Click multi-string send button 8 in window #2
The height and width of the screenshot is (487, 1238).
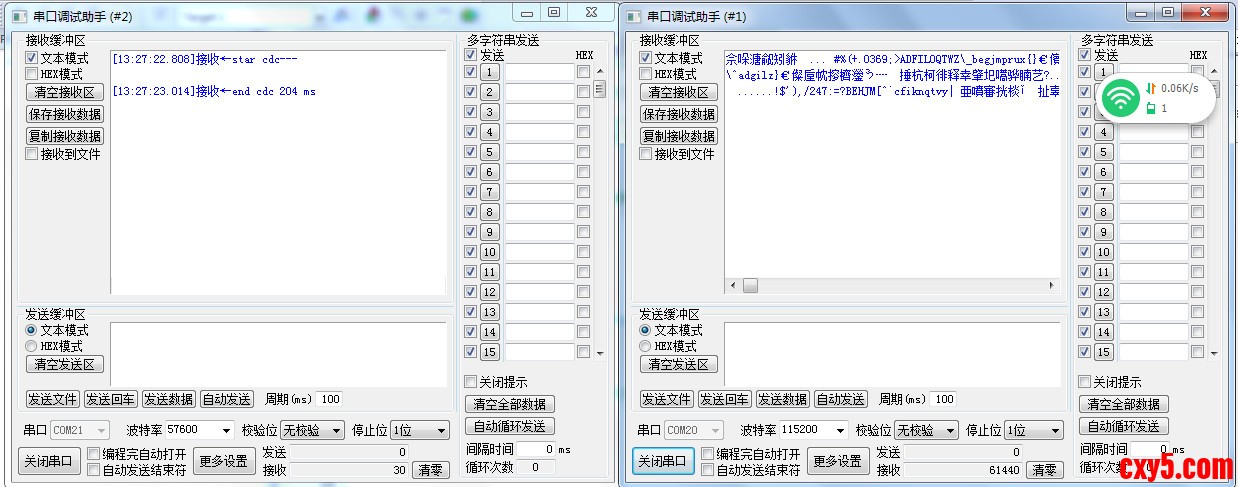click(490, 212)
